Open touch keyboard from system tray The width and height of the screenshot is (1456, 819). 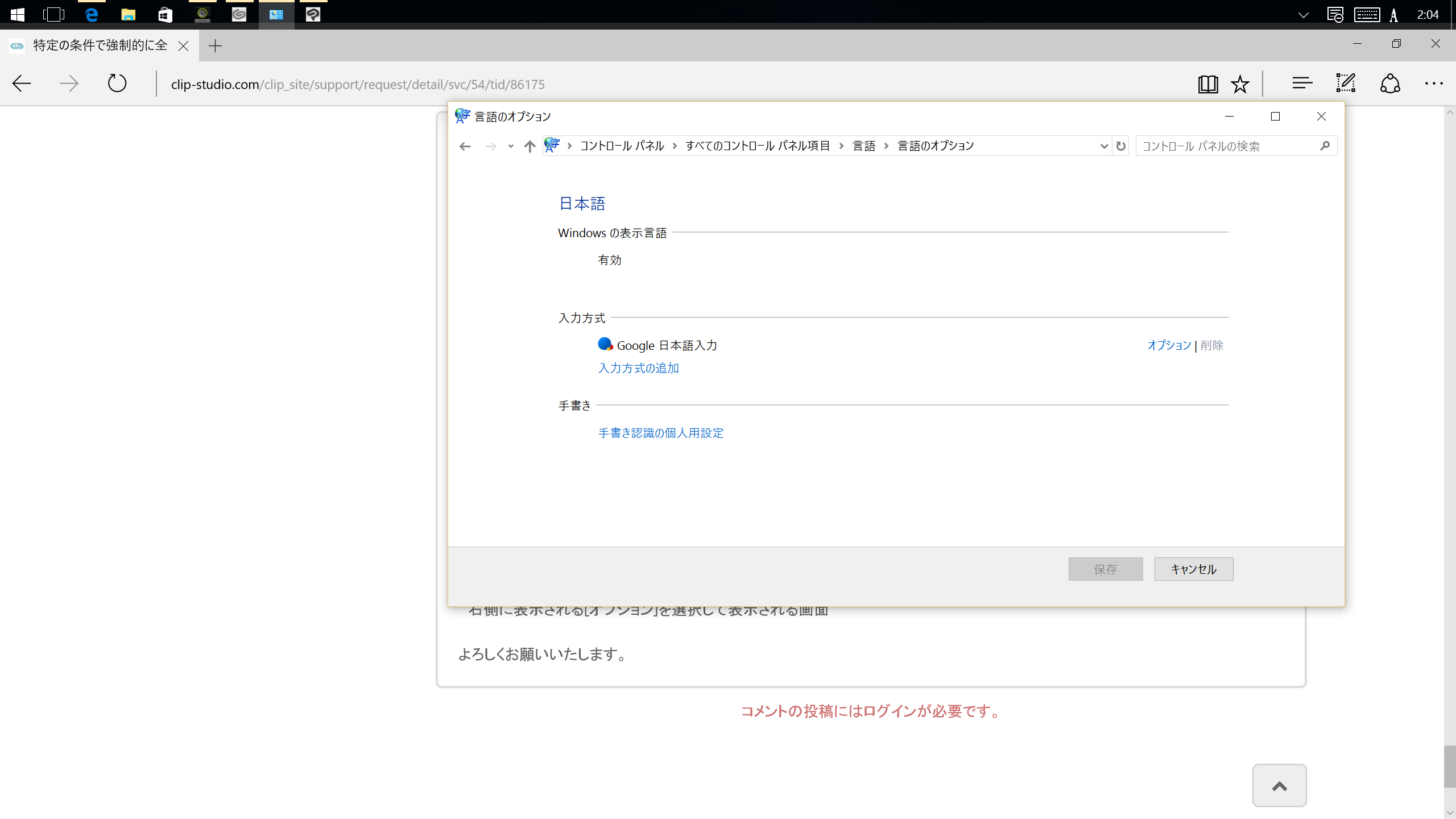point(1367,15)
